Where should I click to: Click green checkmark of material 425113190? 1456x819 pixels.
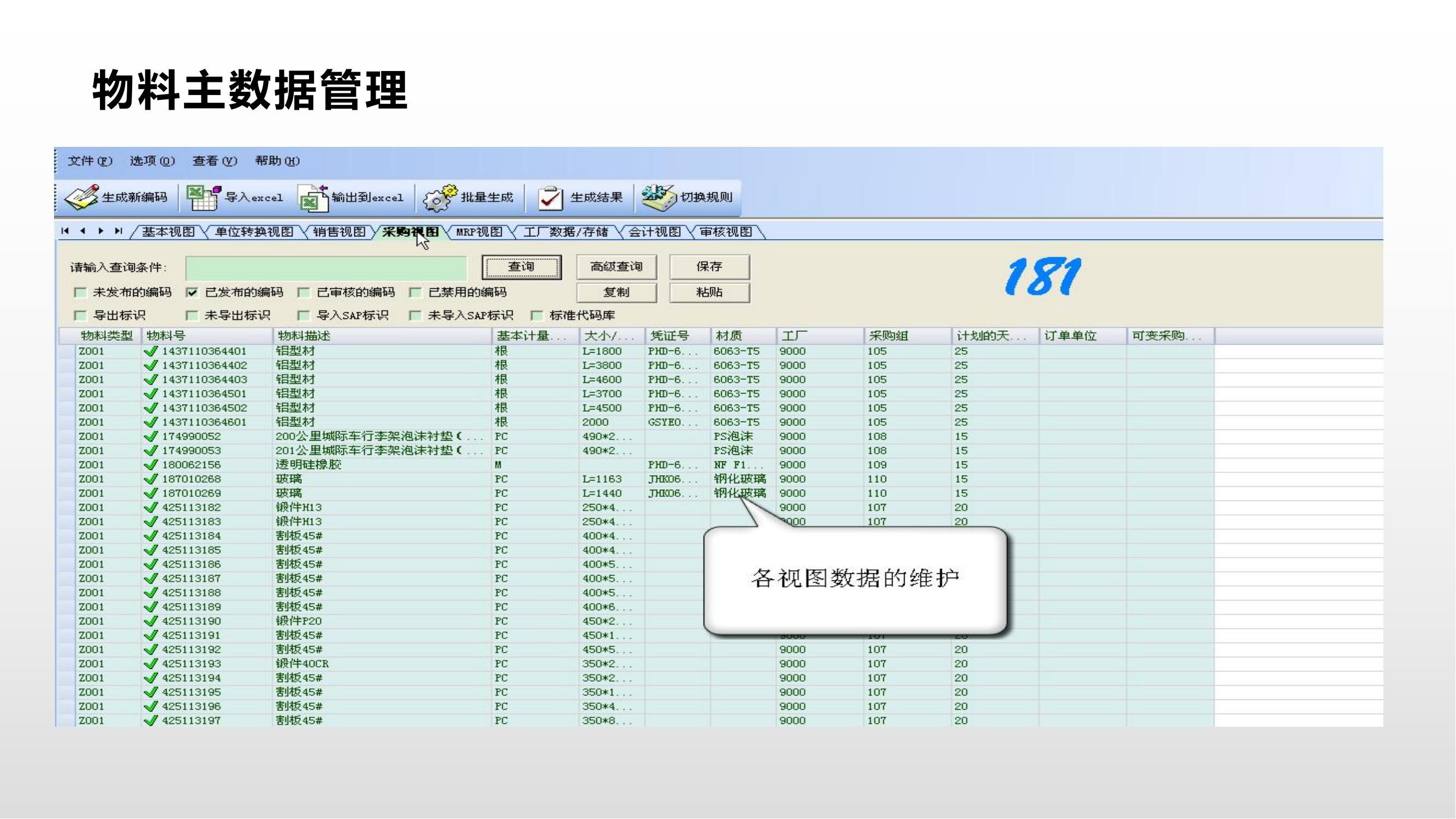pos(151,621)
